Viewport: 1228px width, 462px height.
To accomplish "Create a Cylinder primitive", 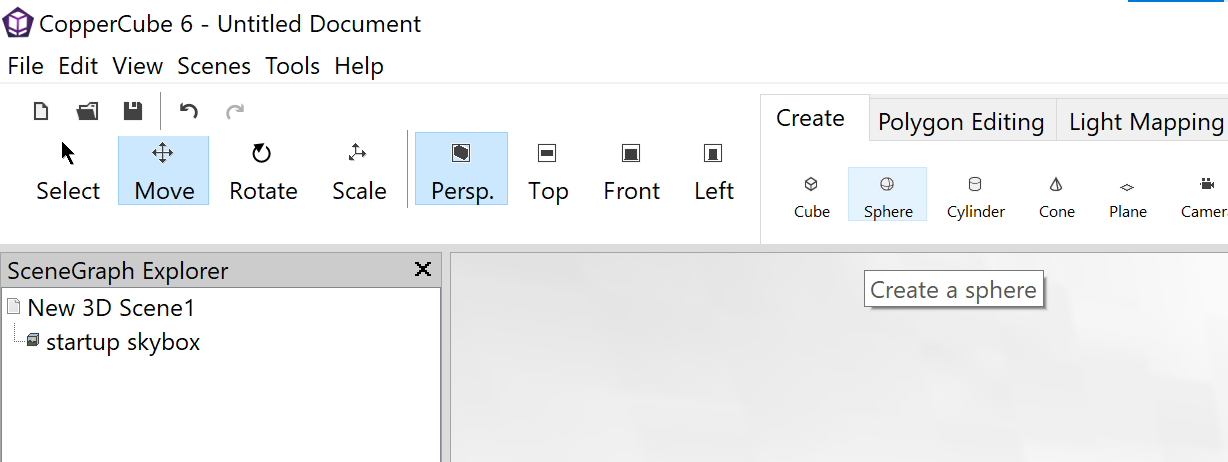I will click(x=976, y=195).
